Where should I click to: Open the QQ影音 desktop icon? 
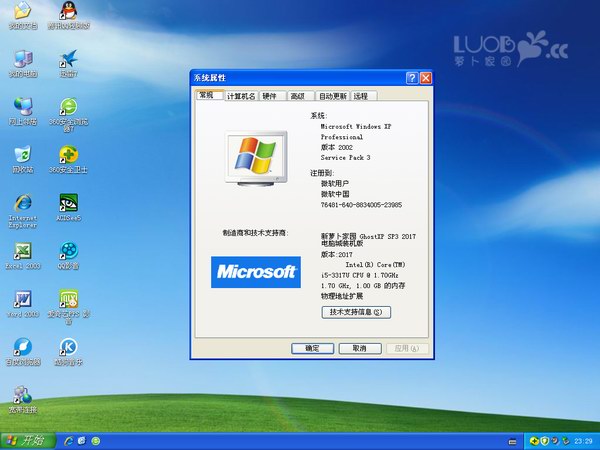click(68, 252)
